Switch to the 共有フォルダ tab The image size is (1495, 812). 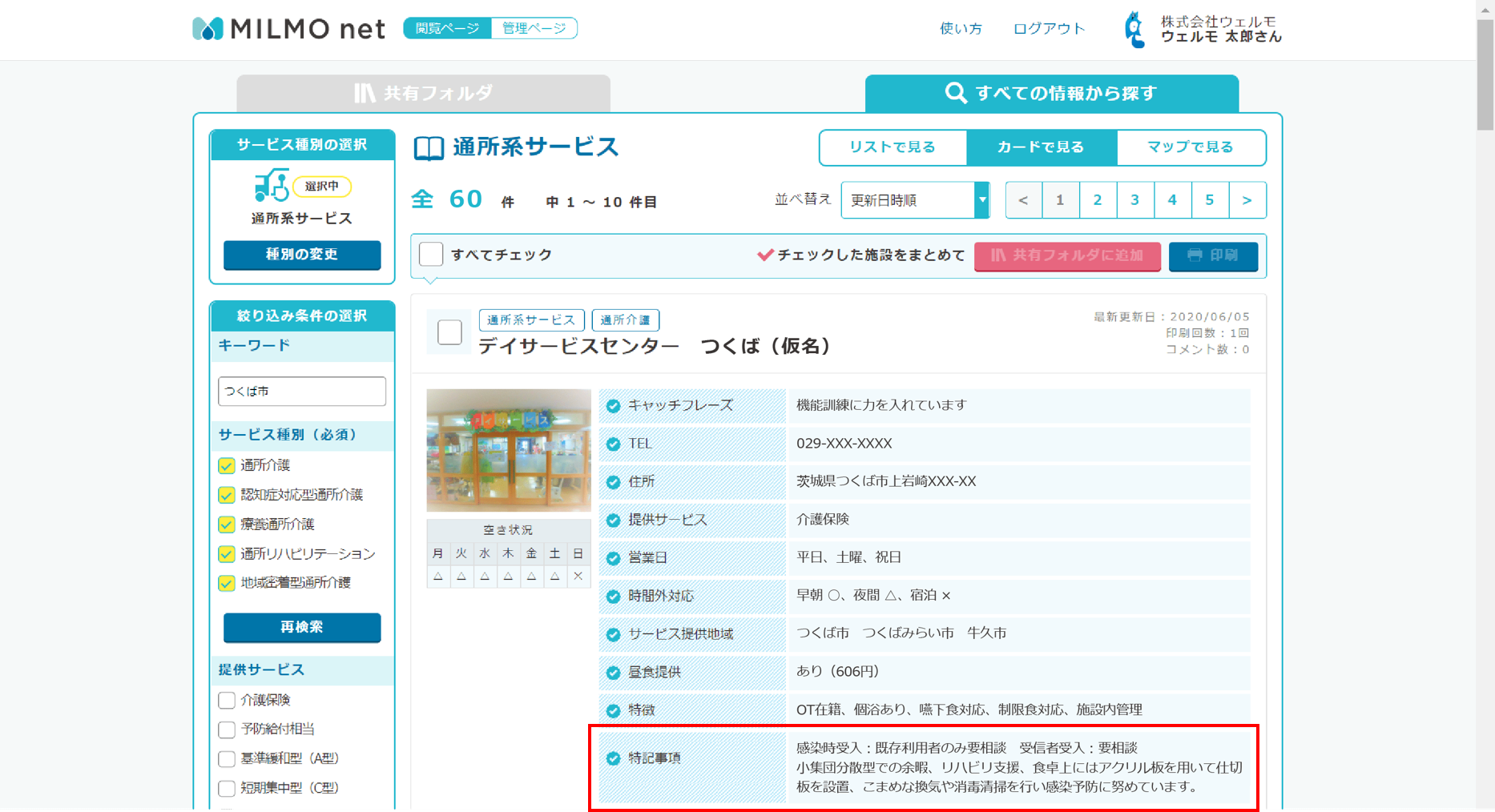click(x=423, y=94)
